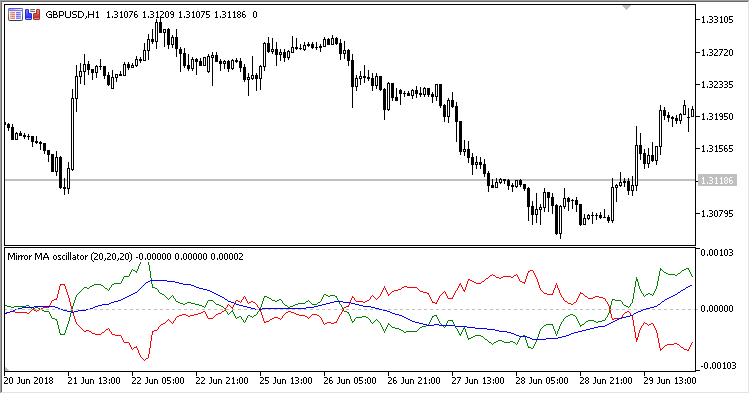Select the 26 Jun 05:00 time label
750x394 pixels.
(350, 381)
